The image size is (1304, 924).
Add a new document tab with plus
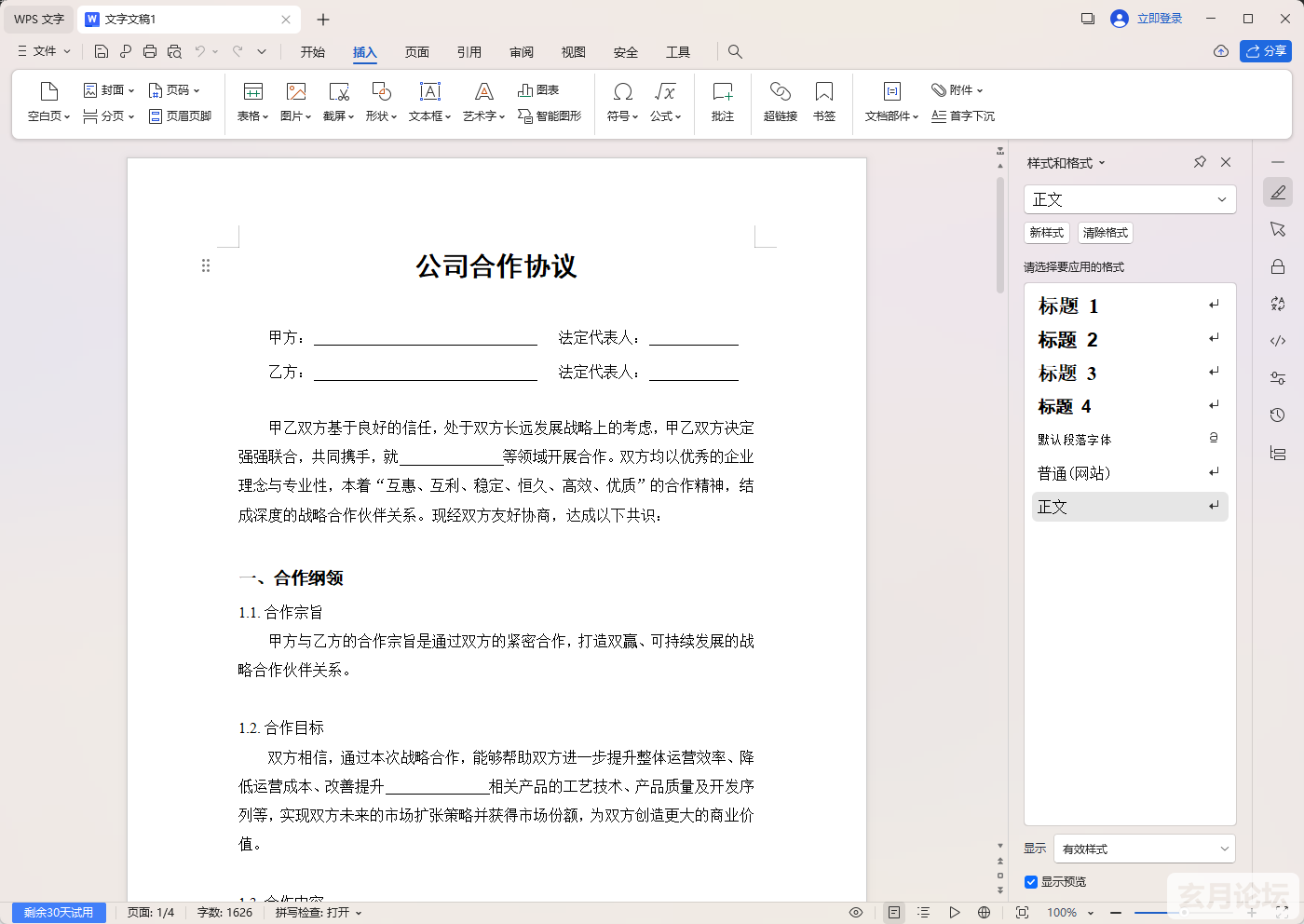[x=323, y=20]
